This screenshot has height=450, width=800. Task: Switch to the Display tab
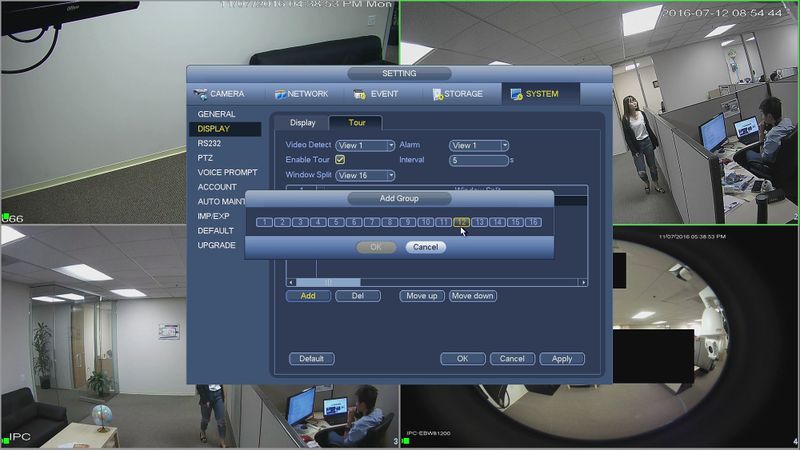302,123
